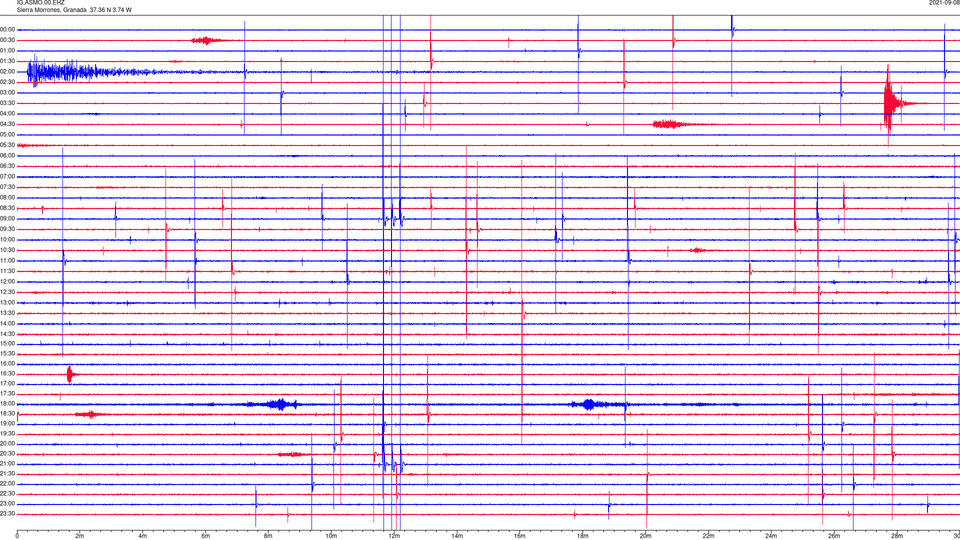960x540 pixels.
Task: Select the 14:00 trace time label
Action: click(8, 324)
